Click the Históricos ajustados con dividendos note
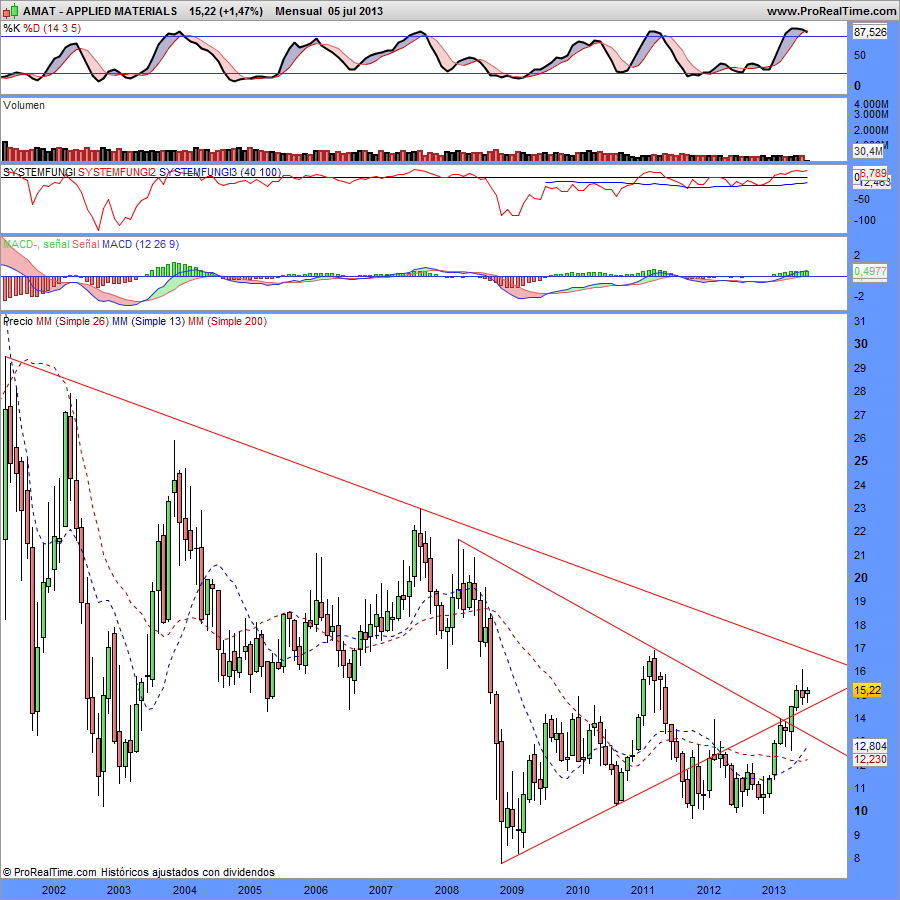The width and height of the screenshot is (900, 900). click(x=188, y=872)
